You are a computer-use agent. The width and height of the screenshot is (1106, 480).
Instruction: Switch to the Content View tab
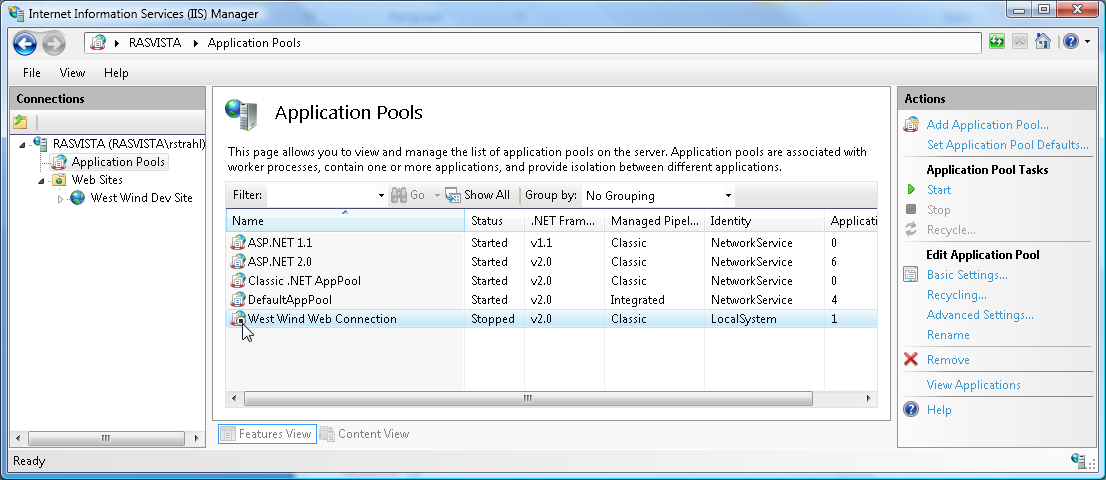pos(365,434)
